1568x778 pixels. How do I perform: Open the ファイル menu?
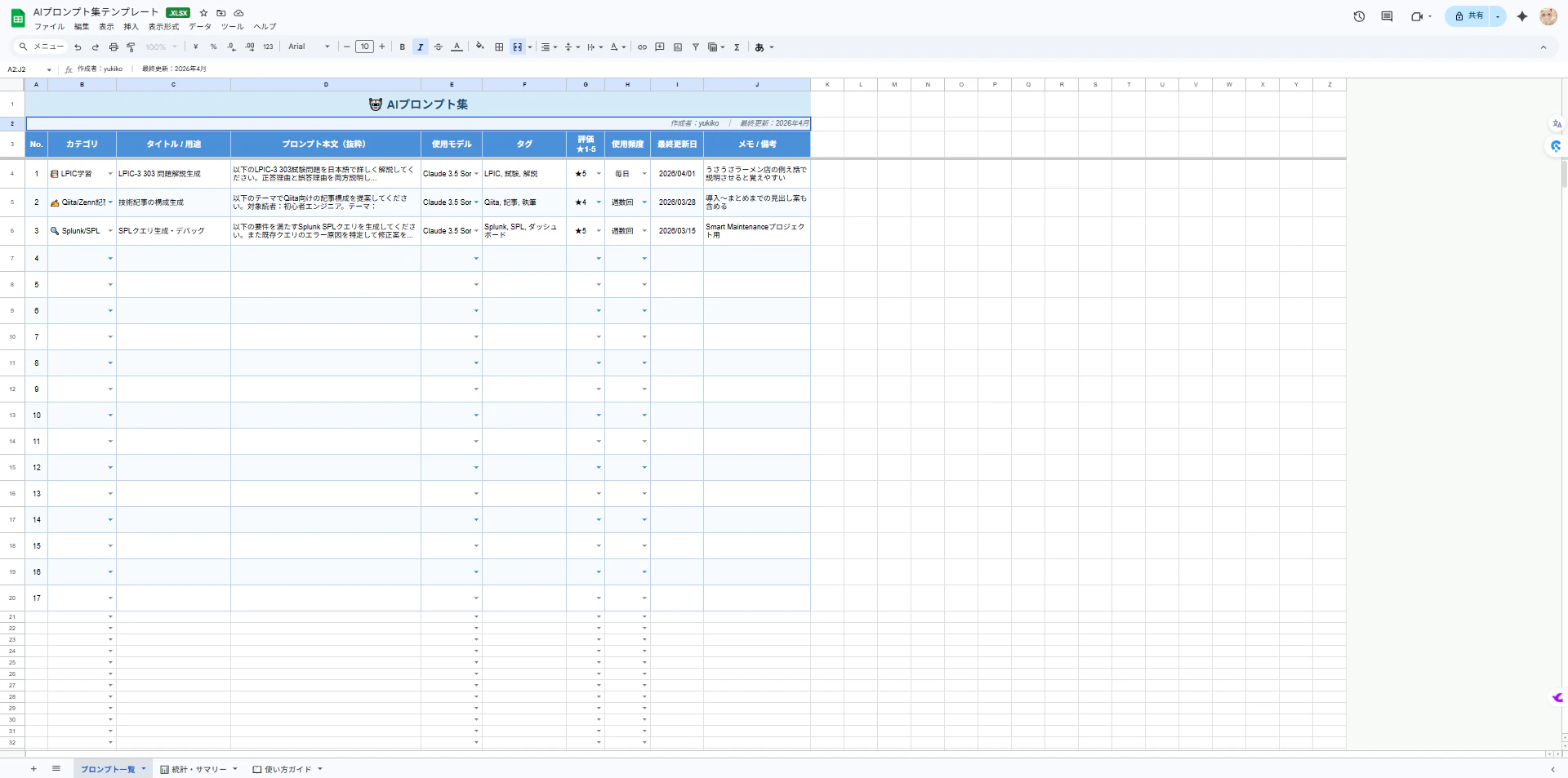point(49,27)
